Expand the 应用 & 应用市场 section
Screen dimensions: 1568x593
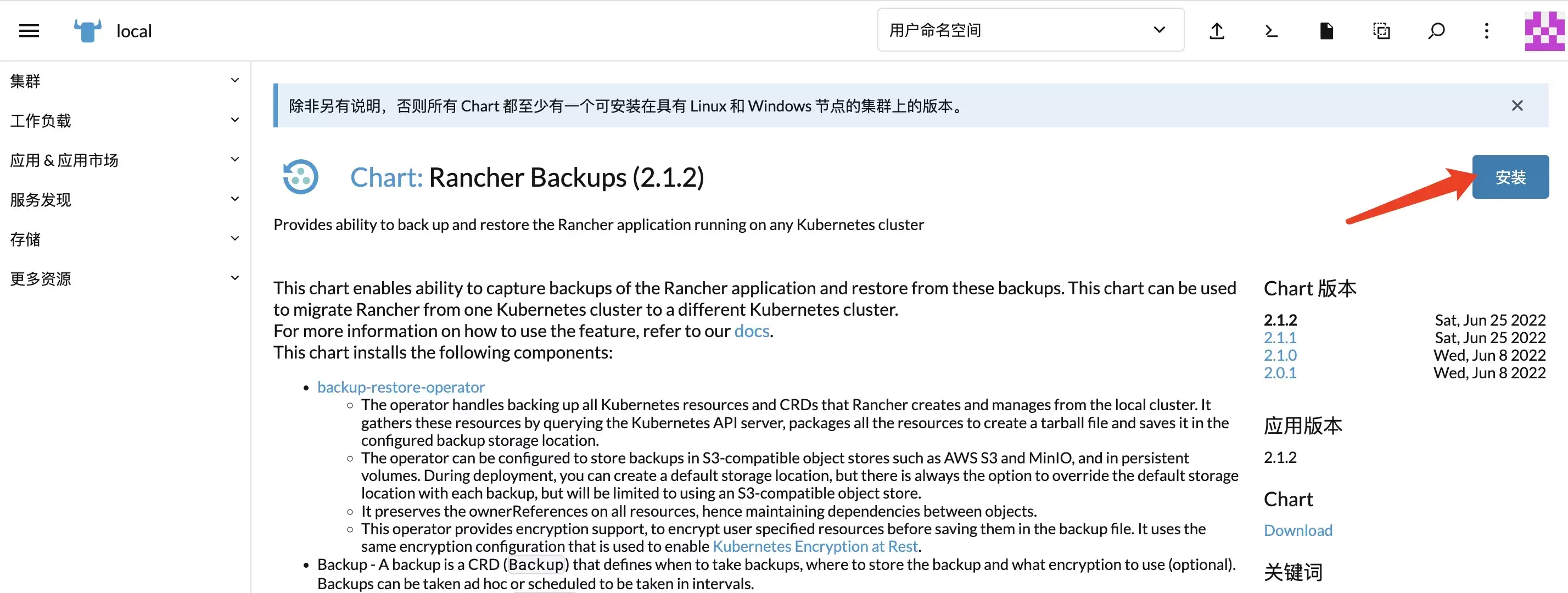[124, 160]
